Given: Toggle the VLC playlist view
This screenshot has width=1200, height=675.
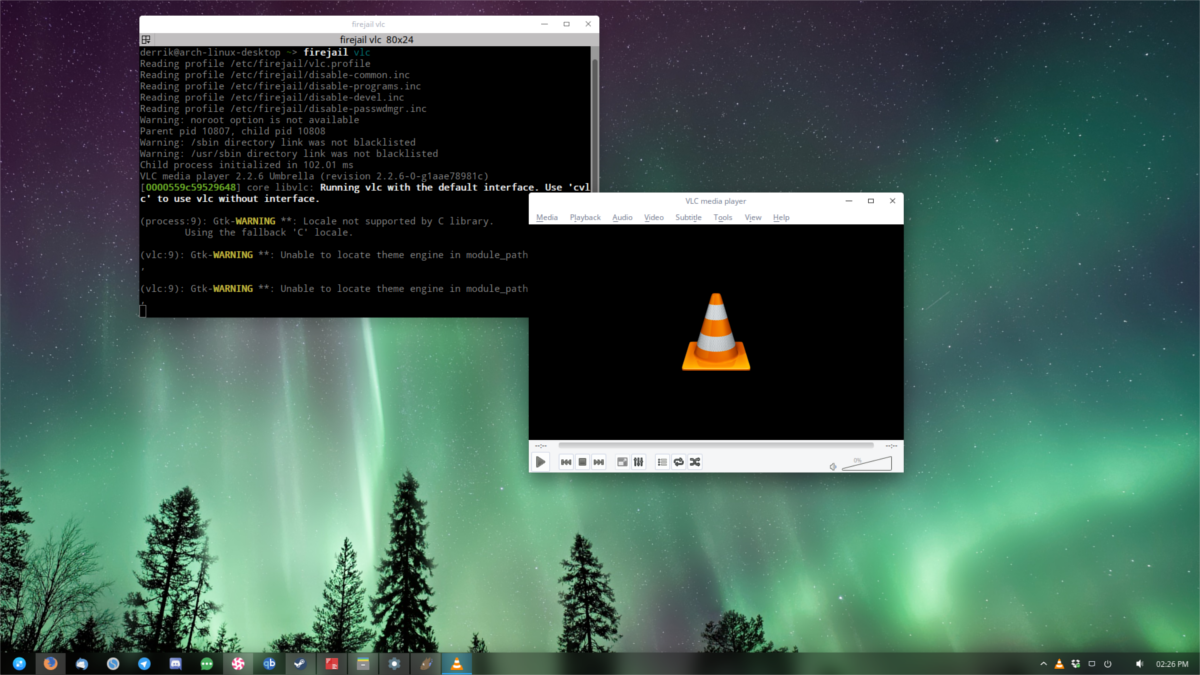Looking at the screenshot, I should click(x=662, y=462).
